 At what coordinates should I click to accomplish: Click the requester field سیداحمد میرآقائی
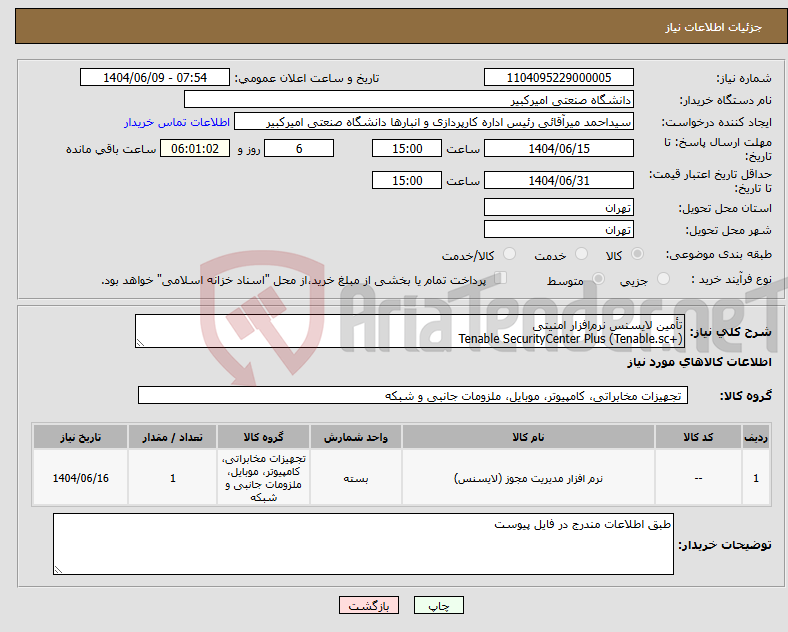coord(434,122)
